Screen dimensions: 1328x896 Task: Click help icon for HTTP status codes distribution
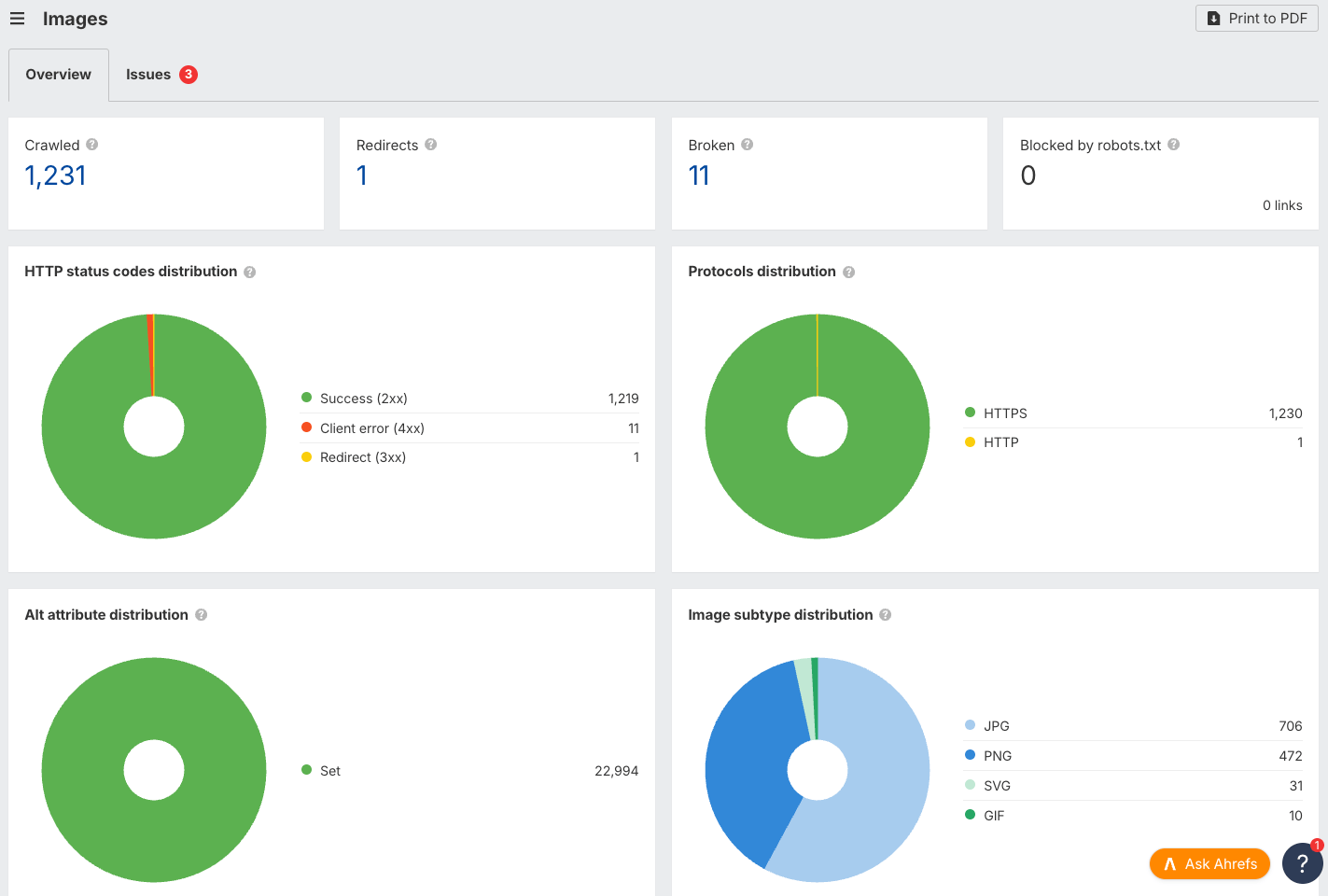249,272
